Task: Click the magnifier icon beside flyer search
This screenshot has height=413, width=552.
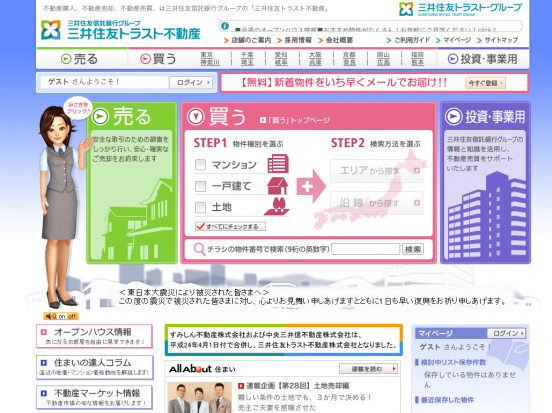Action: click(x=199, y=249)
